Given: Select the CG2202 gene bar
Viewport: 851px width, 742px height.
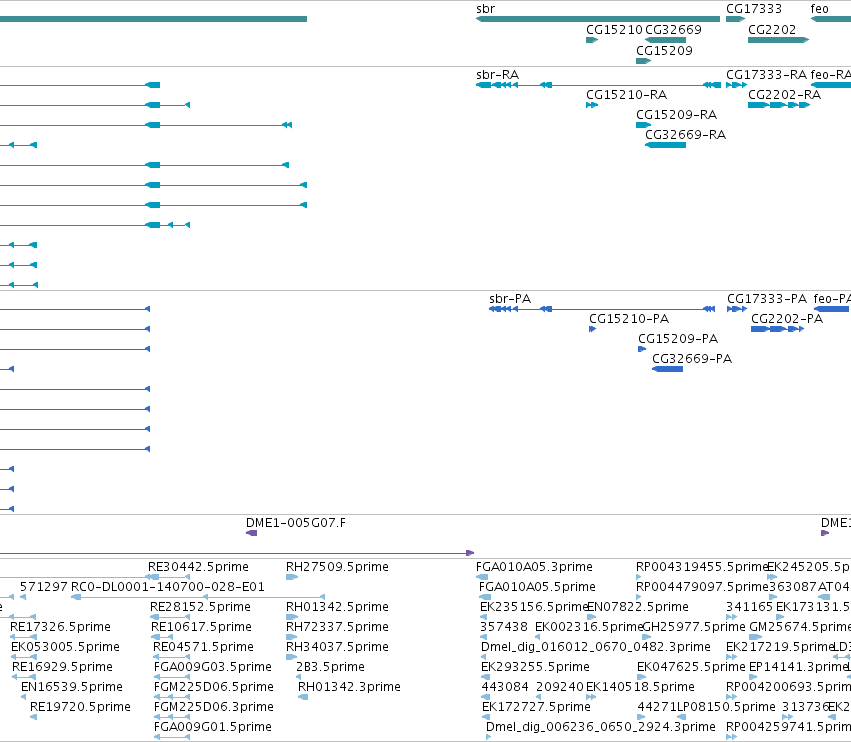Looking at the screenshot, I should pyautogui.click(x=778, y=40).
